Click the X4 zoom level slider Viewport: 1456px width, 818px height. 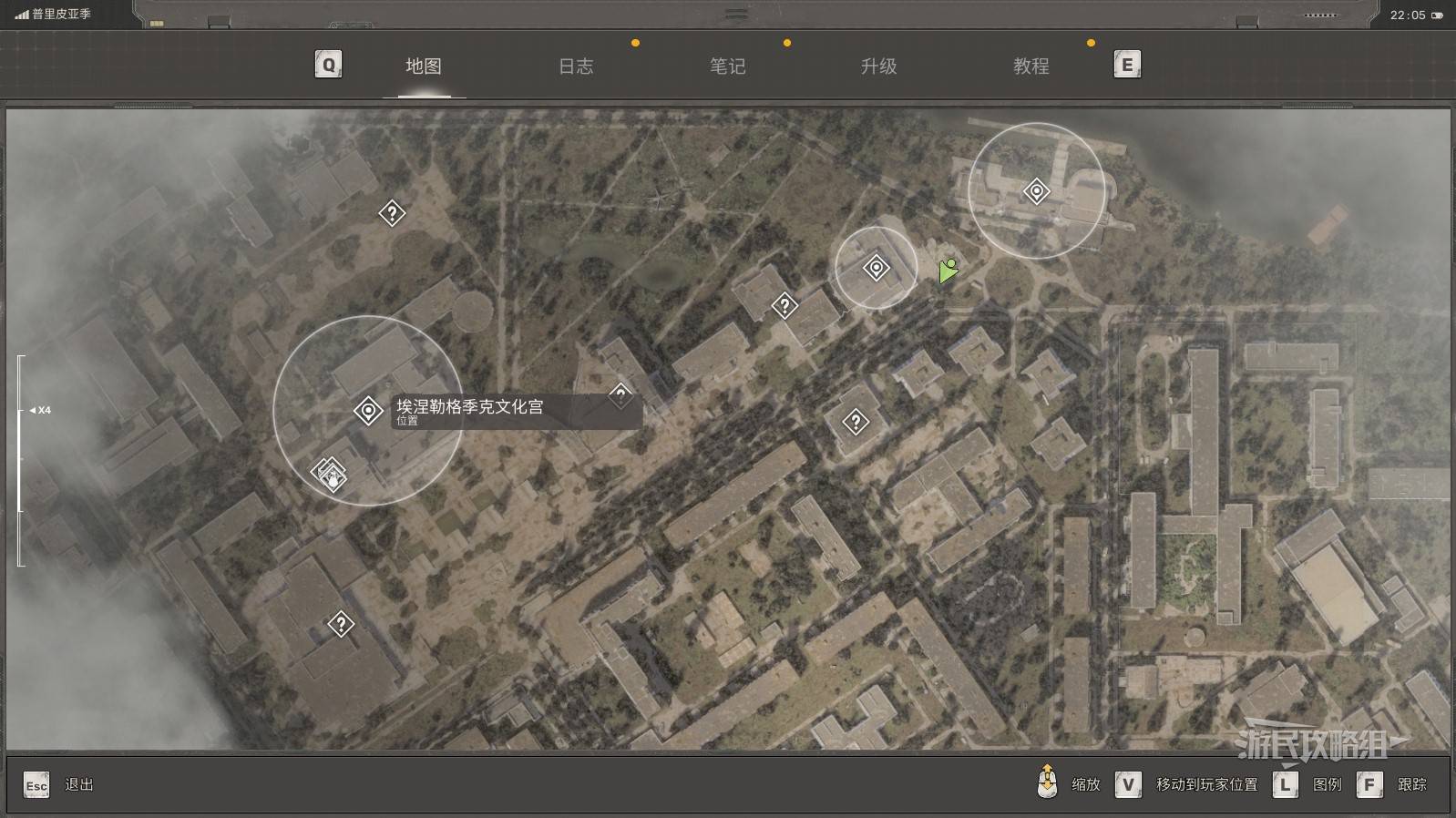coord(21,460)
